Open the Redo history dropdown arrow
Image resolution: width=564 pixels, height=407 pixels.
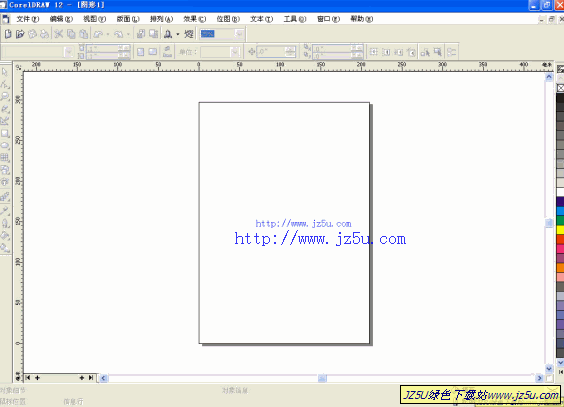(128, 34)
